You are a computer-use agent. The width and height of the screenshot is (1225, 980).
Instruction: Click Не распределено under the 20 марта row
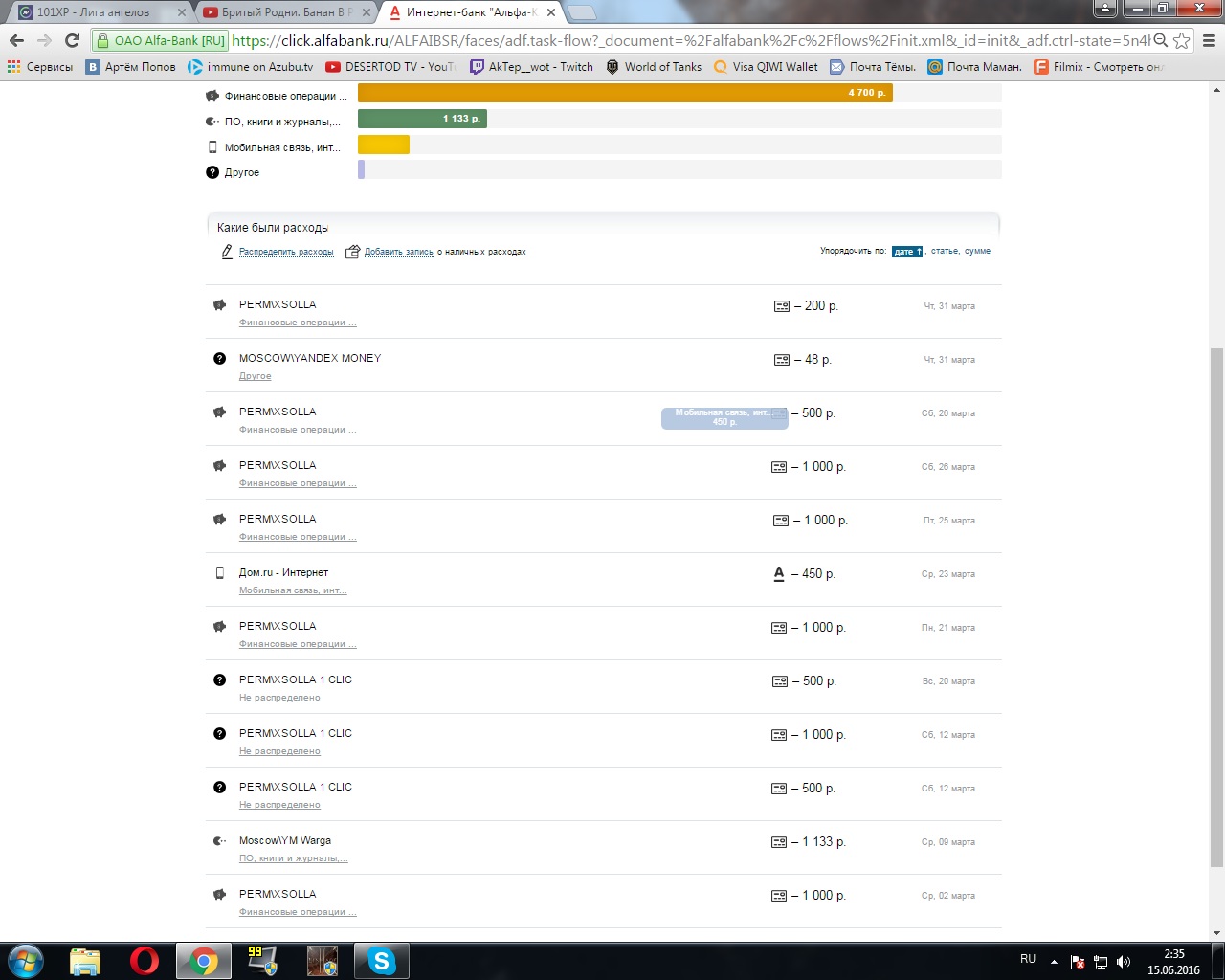(279, 698)
